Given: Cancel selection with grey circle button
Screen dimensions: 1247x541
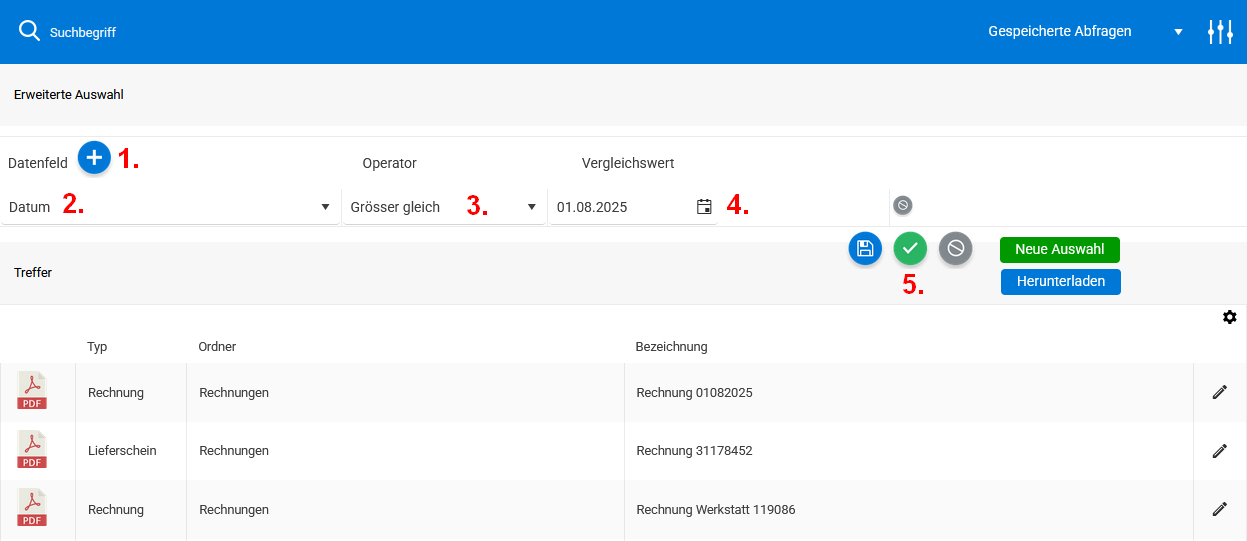Looking at the screenshot, I should tap(955, 248).
